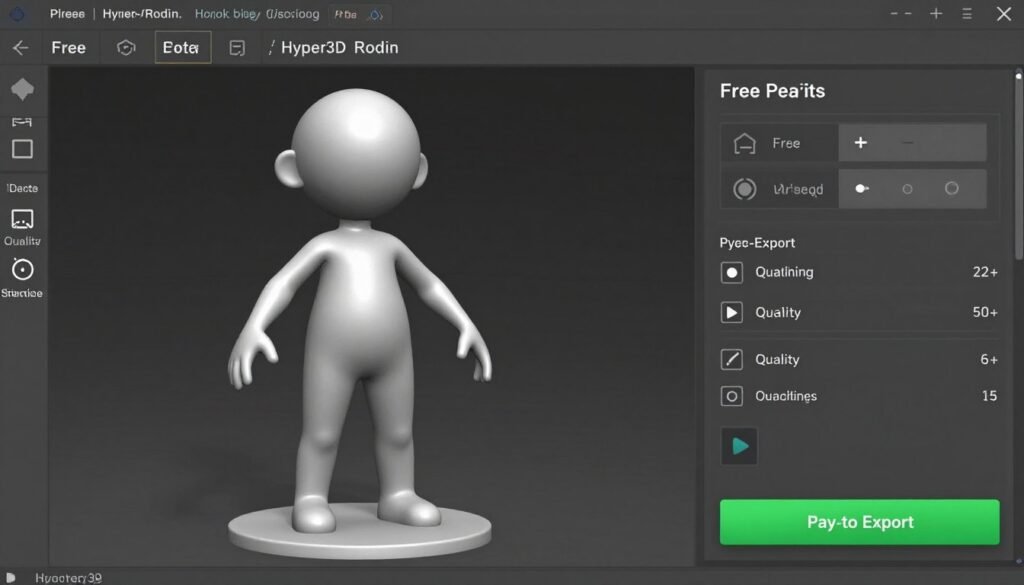Click the back arrow icon

tap(20, 48)
